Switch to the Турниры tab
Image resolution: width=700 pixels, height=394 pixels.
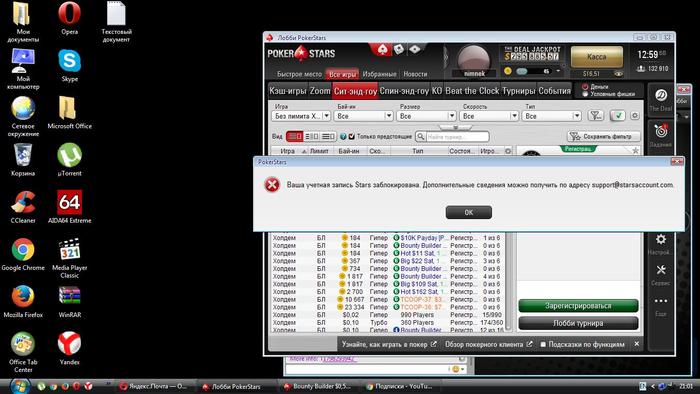tap(518, 91)
